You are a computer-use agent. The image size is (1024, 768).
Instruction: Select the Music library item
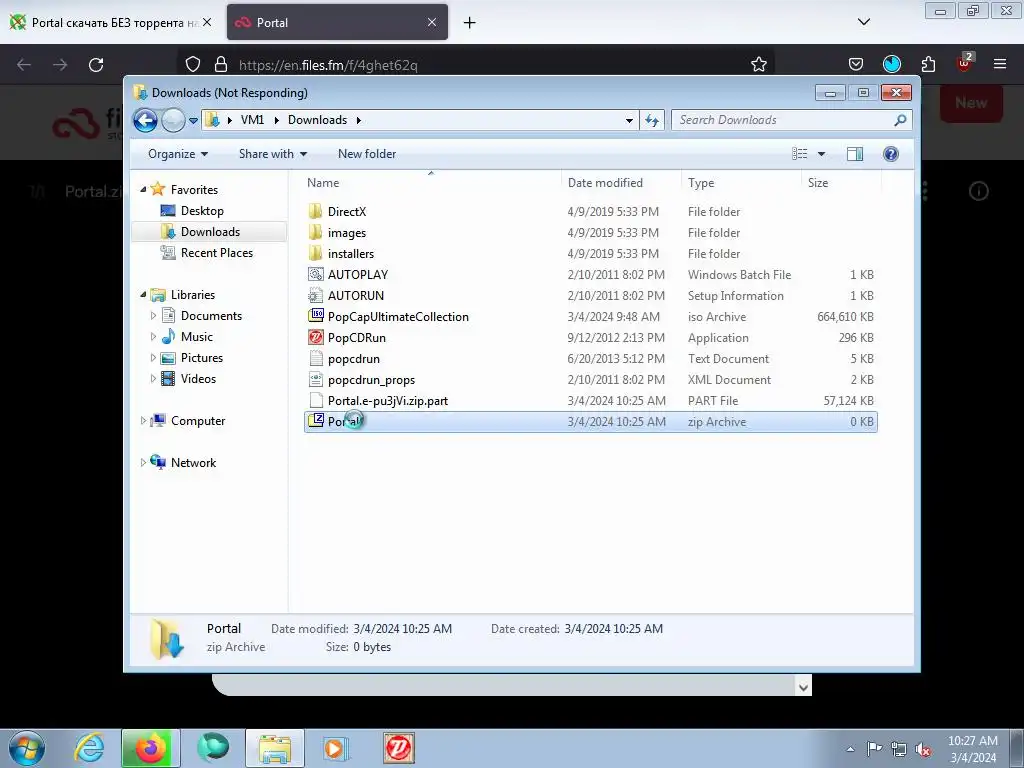(197, 337)
